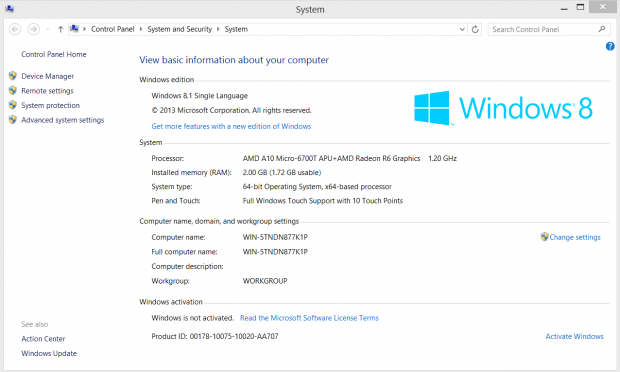
Task: Click the shield icon beside Remote settings
Action: (x=13, y=90)
